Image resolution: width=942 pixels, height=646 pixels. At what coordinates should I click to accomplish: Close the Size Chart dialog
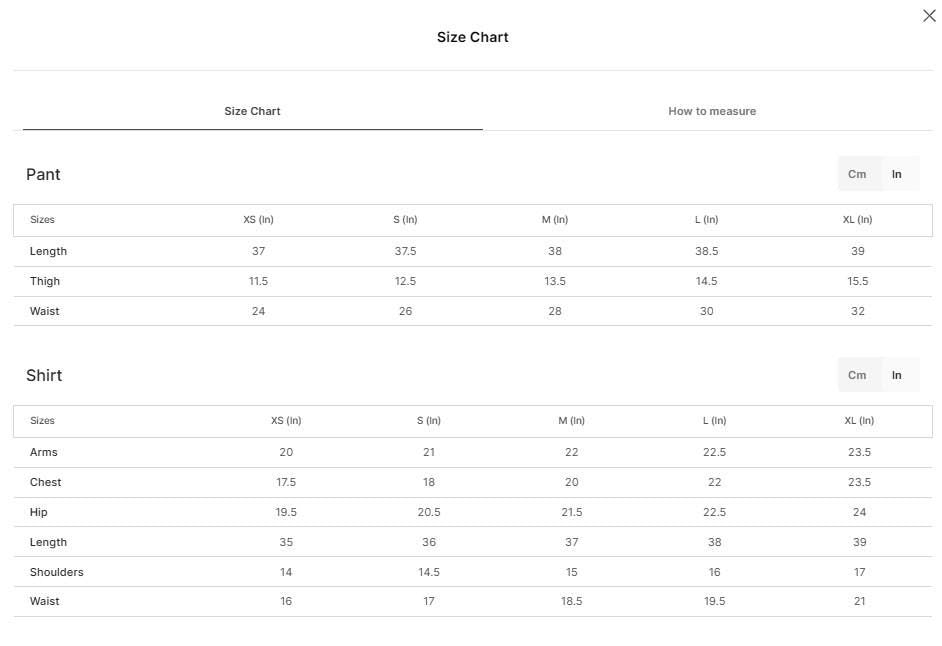tap(929, 16)
